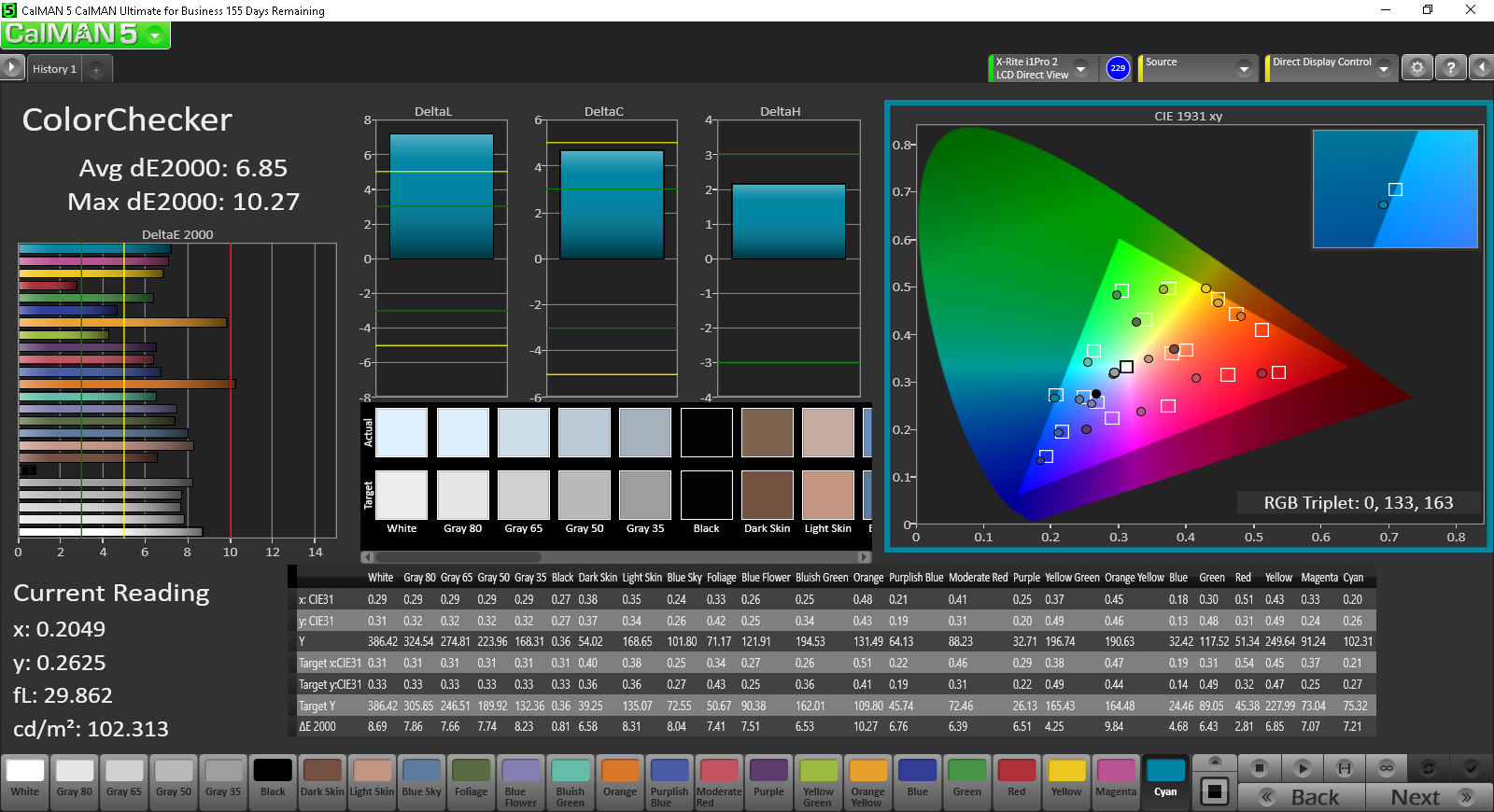Select the Yellow Green patch

818,781
